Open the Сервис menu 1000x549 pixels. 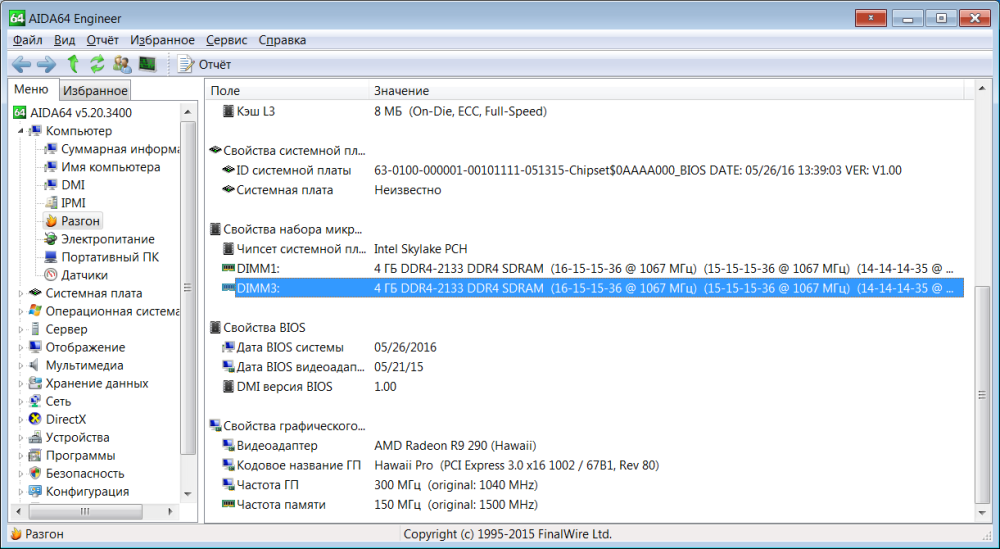pyautogui.click(x=226, y=40)
